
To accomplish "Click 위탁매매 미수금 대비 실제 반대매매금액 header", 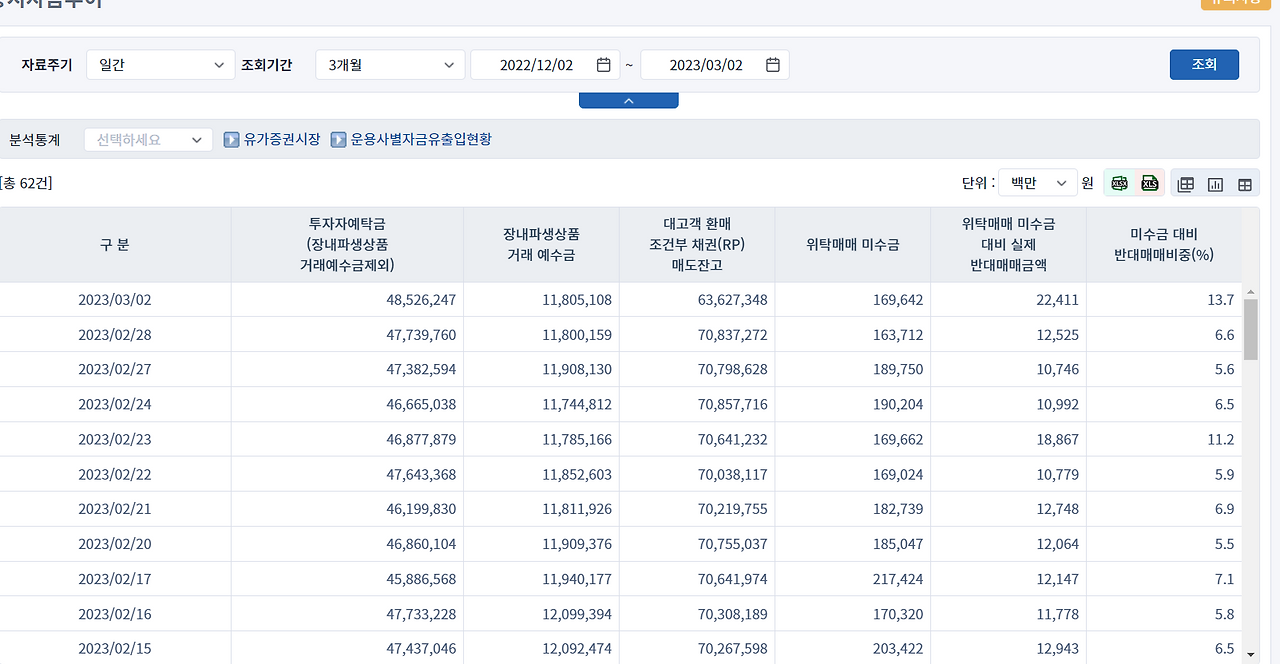I will point(1008,245).
